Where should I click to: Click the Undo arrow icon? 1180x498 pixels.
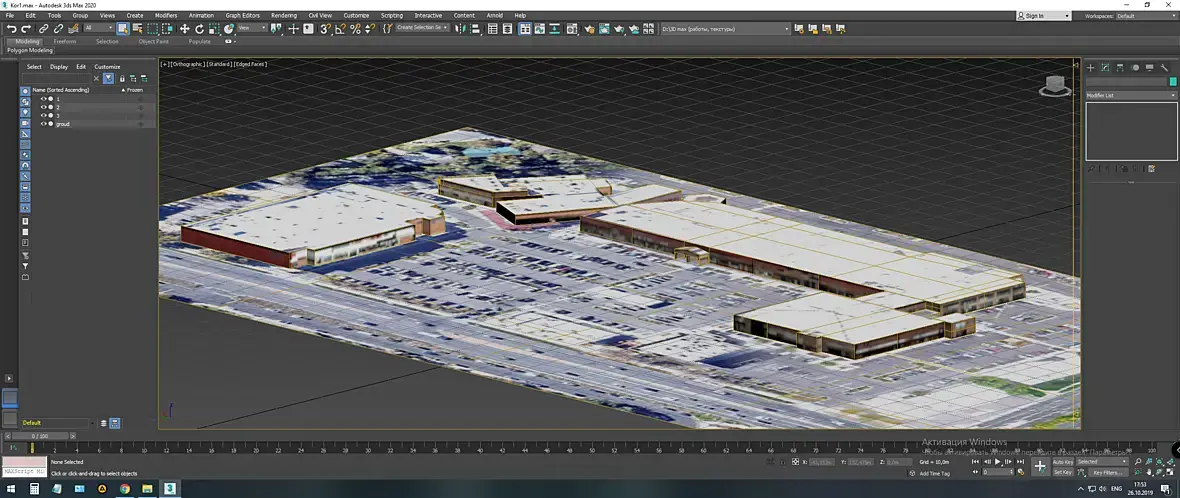click(x=11, y=29)
